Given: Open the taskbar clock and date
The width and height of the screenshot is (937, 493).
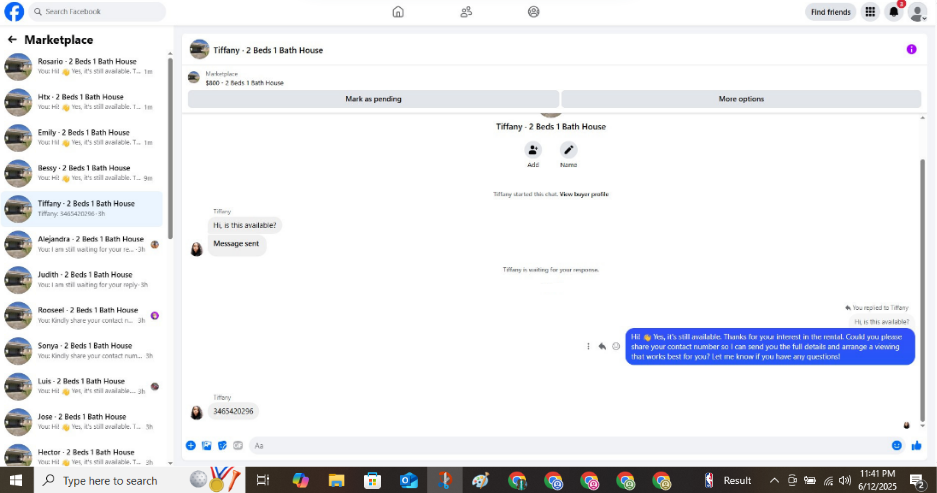Looking at the screenshot, I should point(877,480).
